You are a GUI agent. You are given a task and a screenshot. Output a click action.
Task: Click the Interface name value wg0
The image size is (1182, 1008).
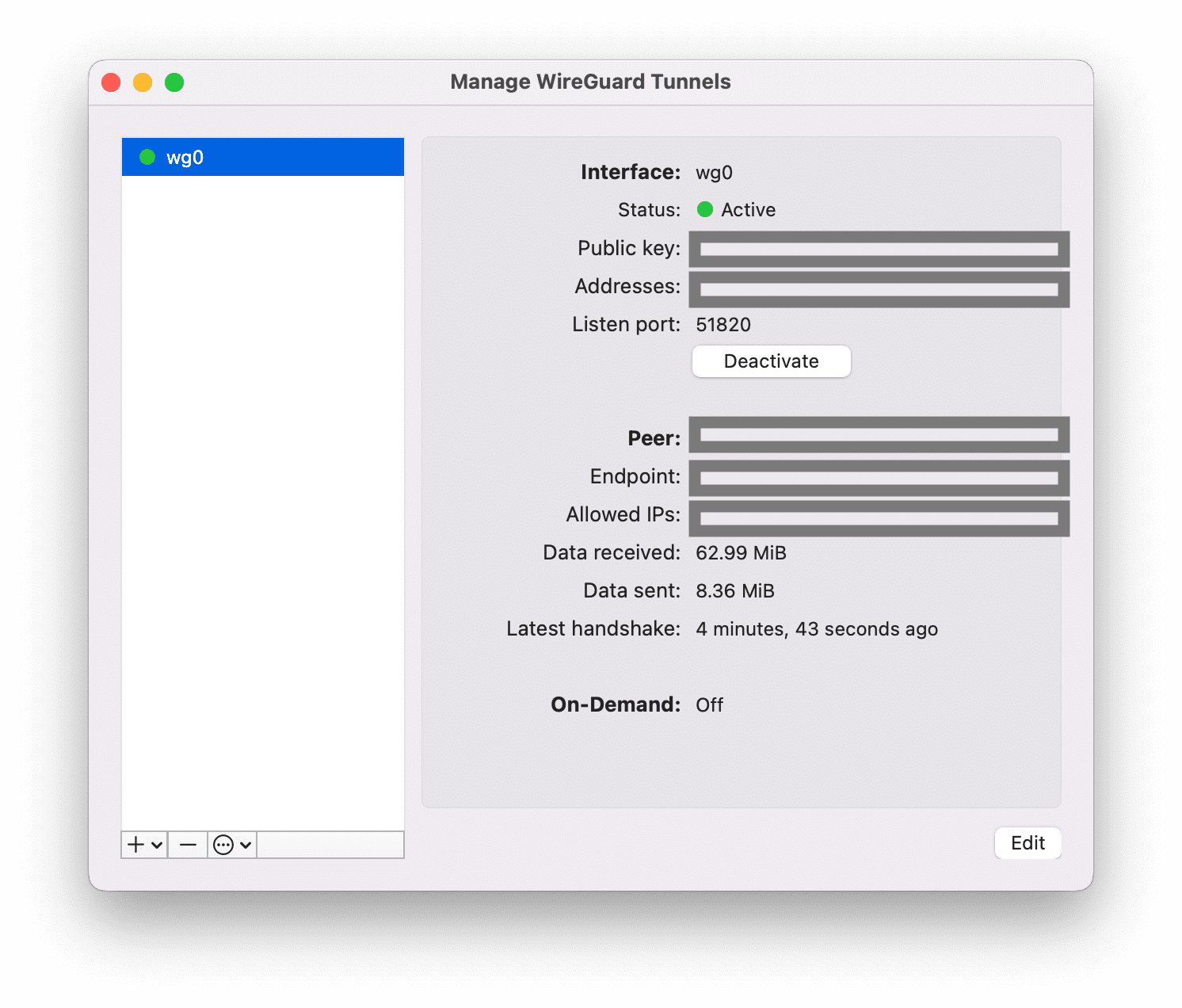click(715, 173)
